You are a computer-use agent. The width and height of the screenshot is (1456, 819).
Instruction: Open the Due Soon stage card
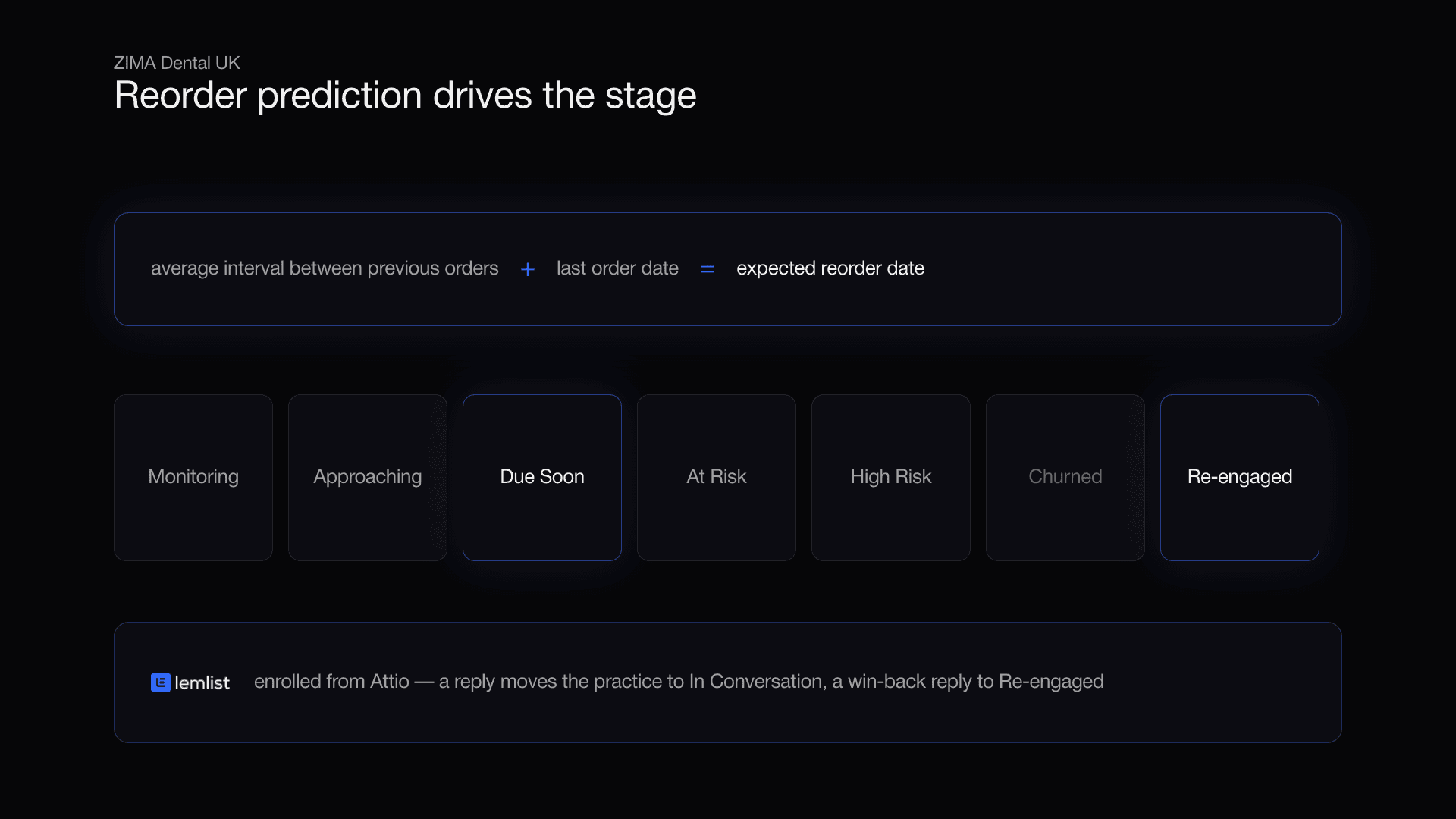(542, 478)
